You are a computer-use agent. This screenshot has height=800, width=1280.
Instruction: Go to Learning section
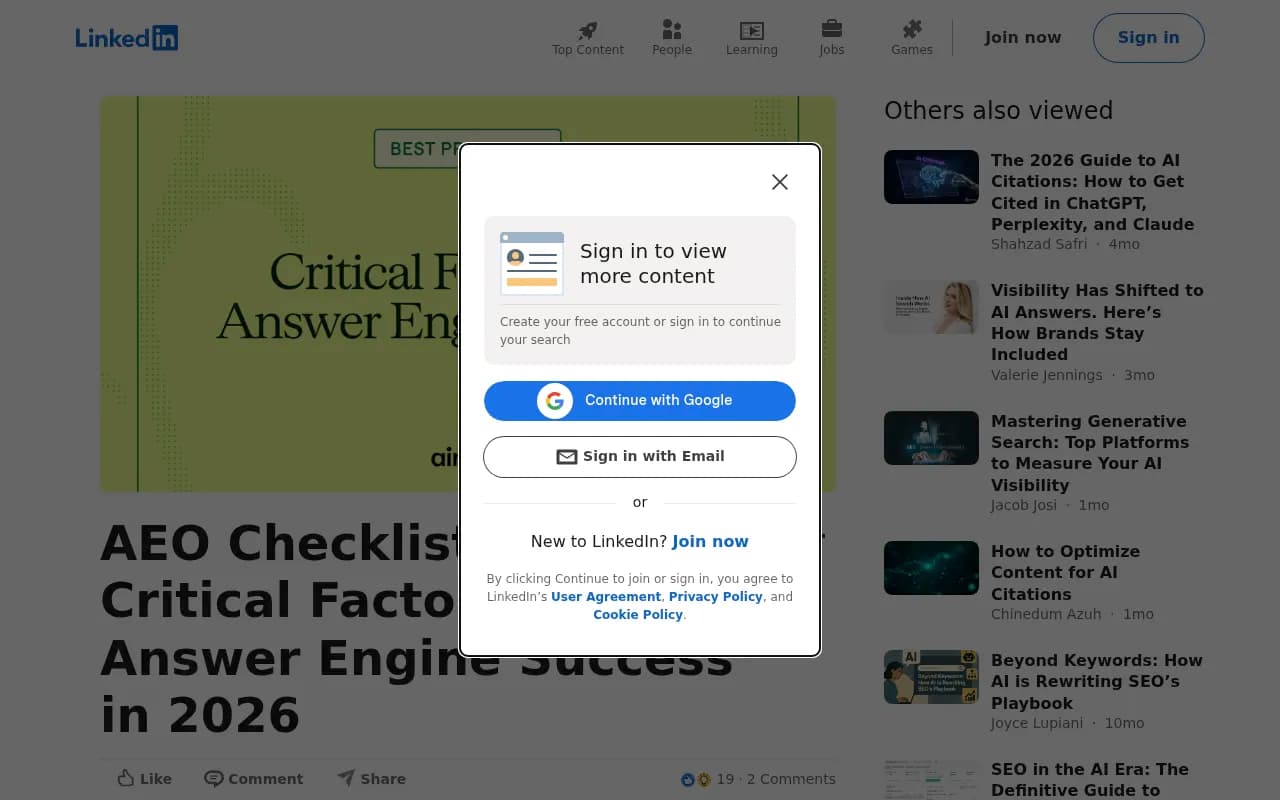point(752,38)
